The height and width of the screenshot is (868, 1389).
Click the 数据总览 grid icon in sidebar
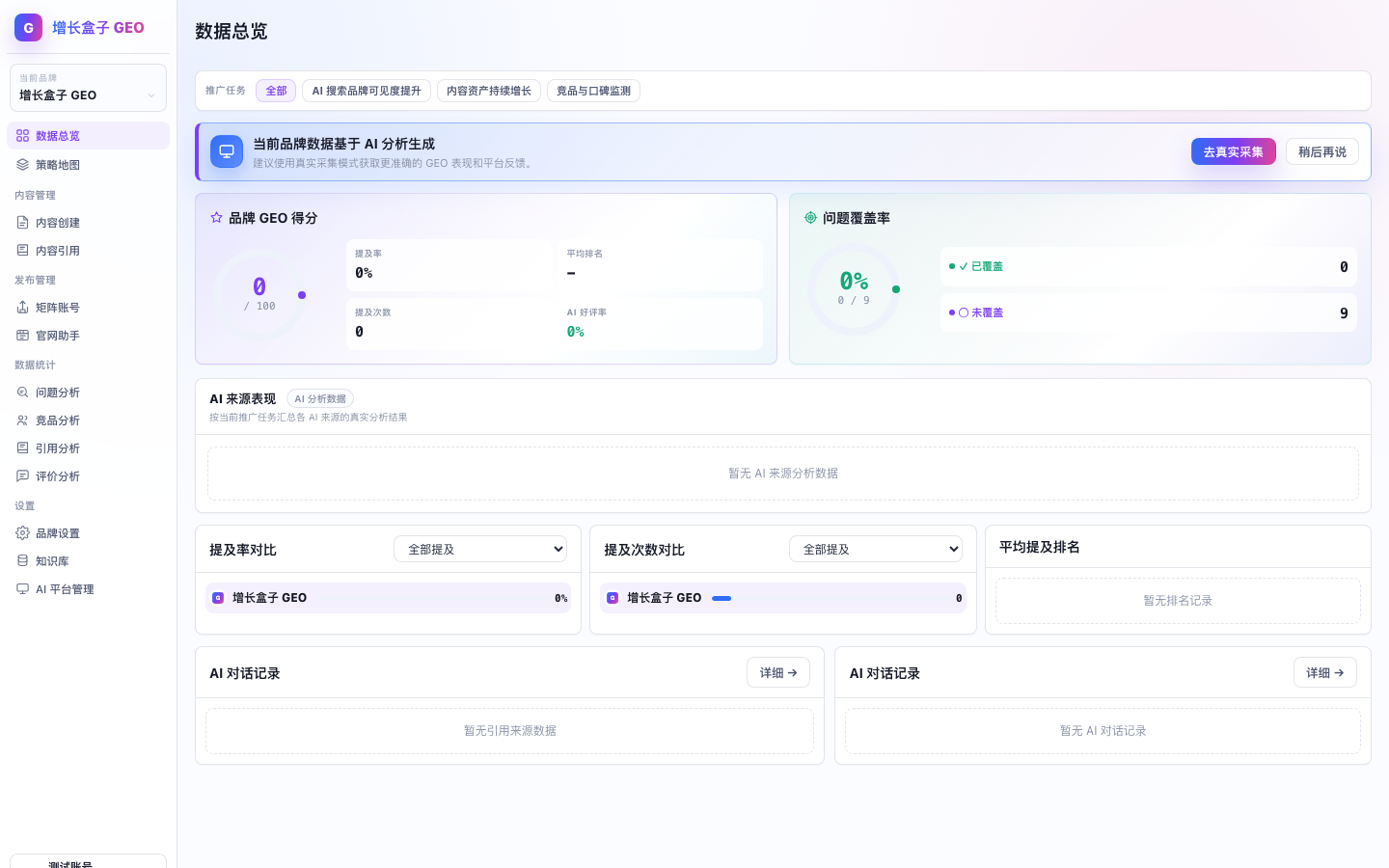click(22, 136)
